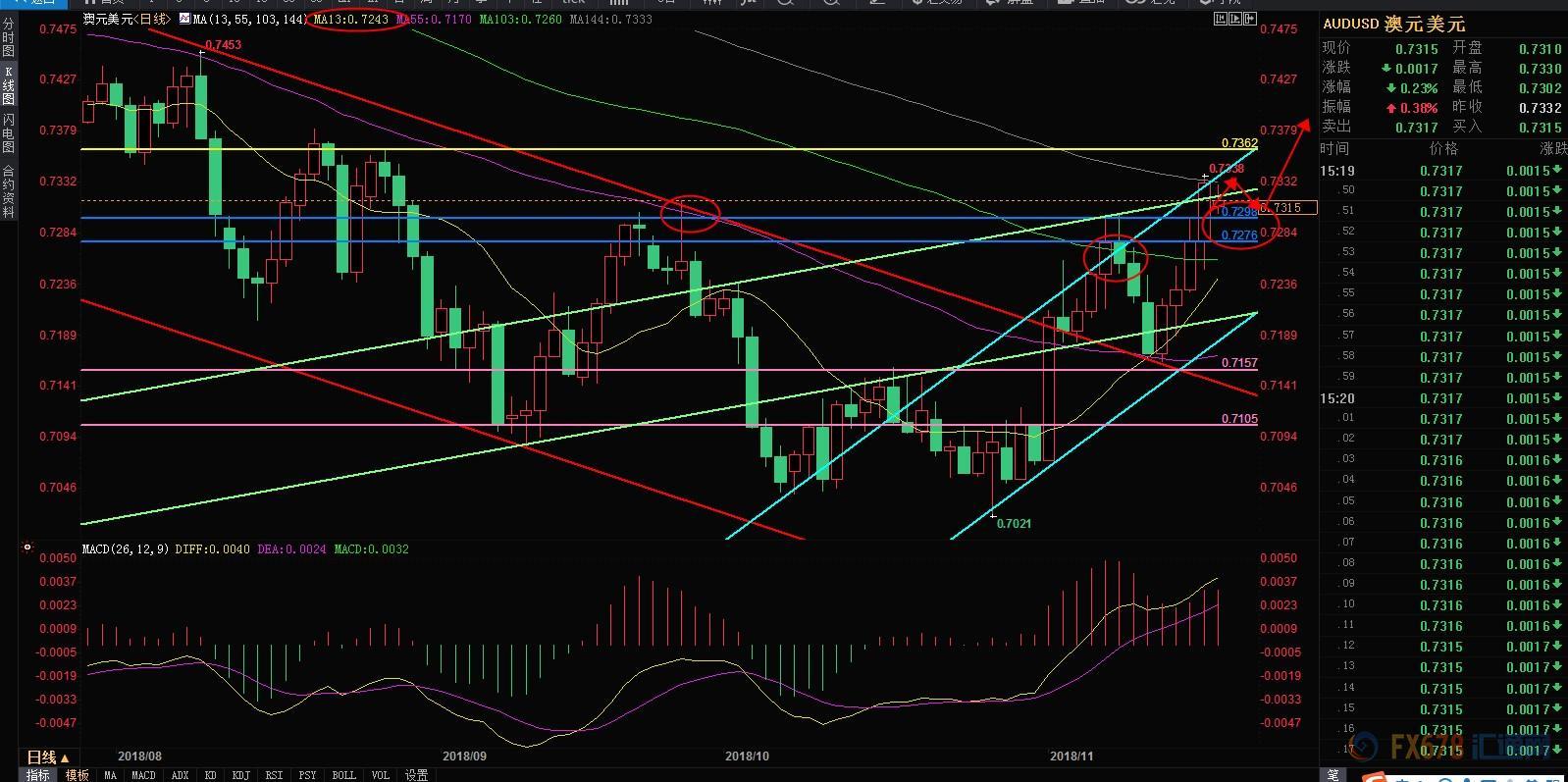Click the middle of three small chart control icons

pos(1233,19)
